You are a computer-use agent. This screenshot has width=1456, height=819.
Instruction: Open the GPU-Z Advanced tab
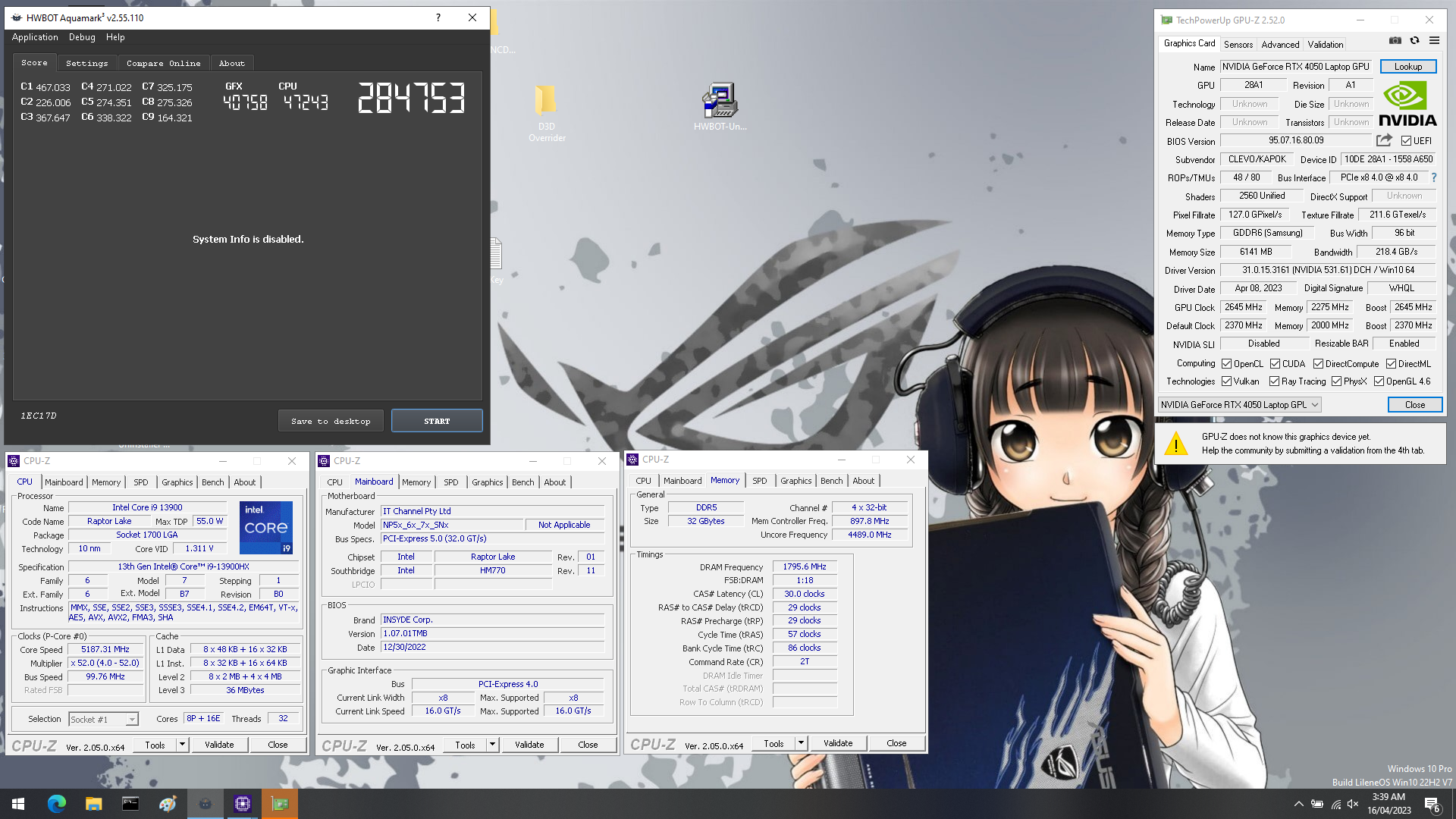(x=1280, y=45)
